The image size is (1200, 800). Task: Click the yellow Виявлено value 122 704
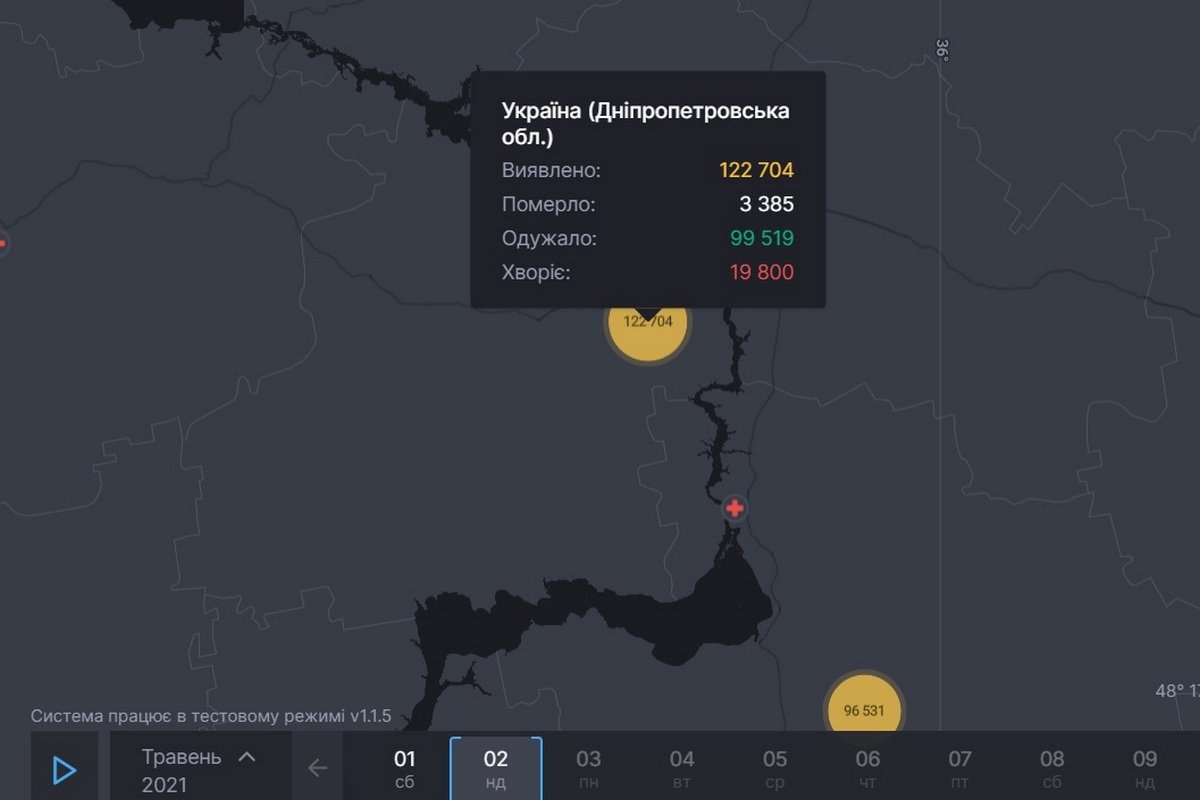tap(755, 170)
